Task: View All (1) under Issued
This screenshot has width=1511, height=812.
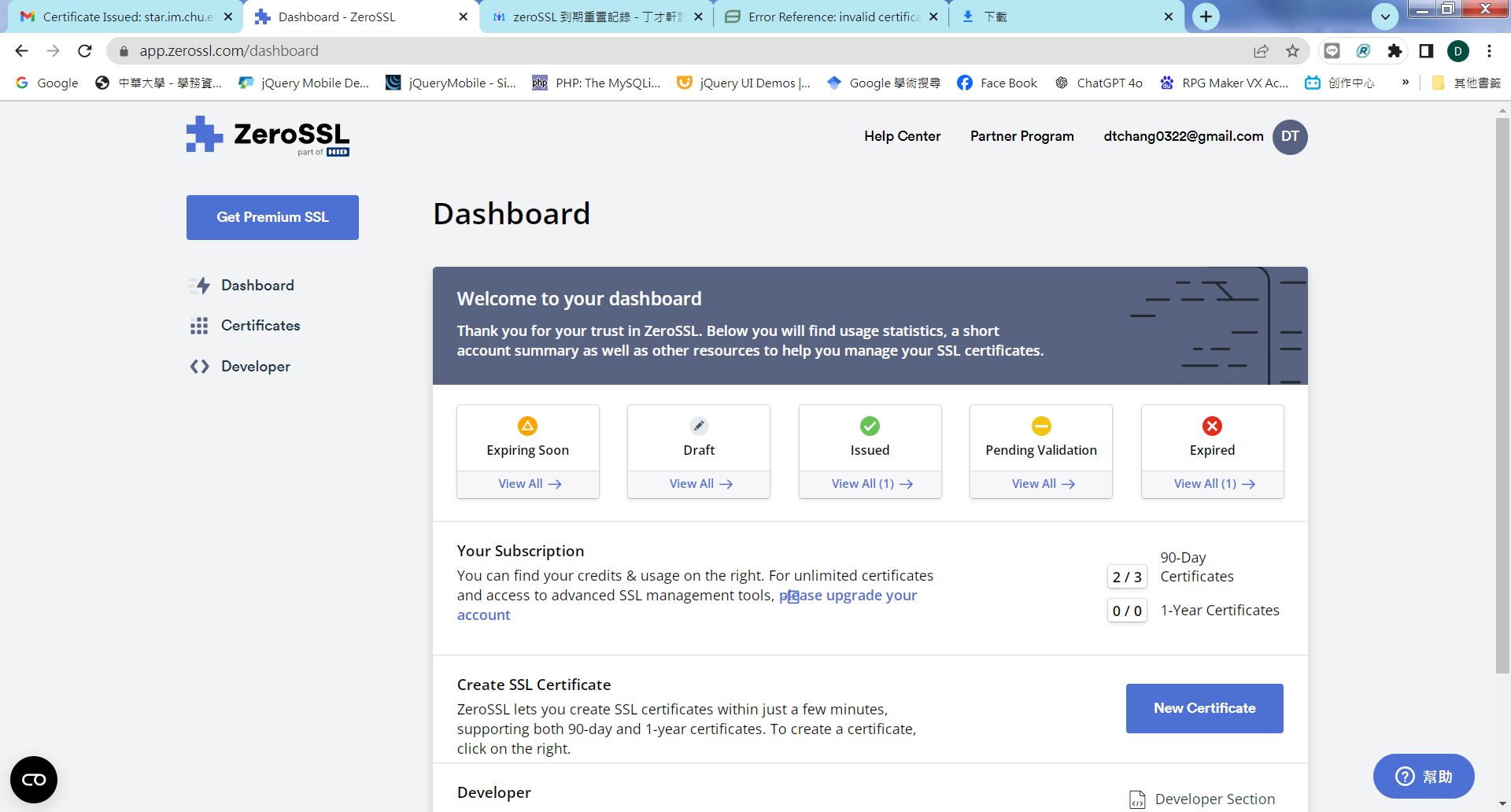Action: click(x=871, y=484)
